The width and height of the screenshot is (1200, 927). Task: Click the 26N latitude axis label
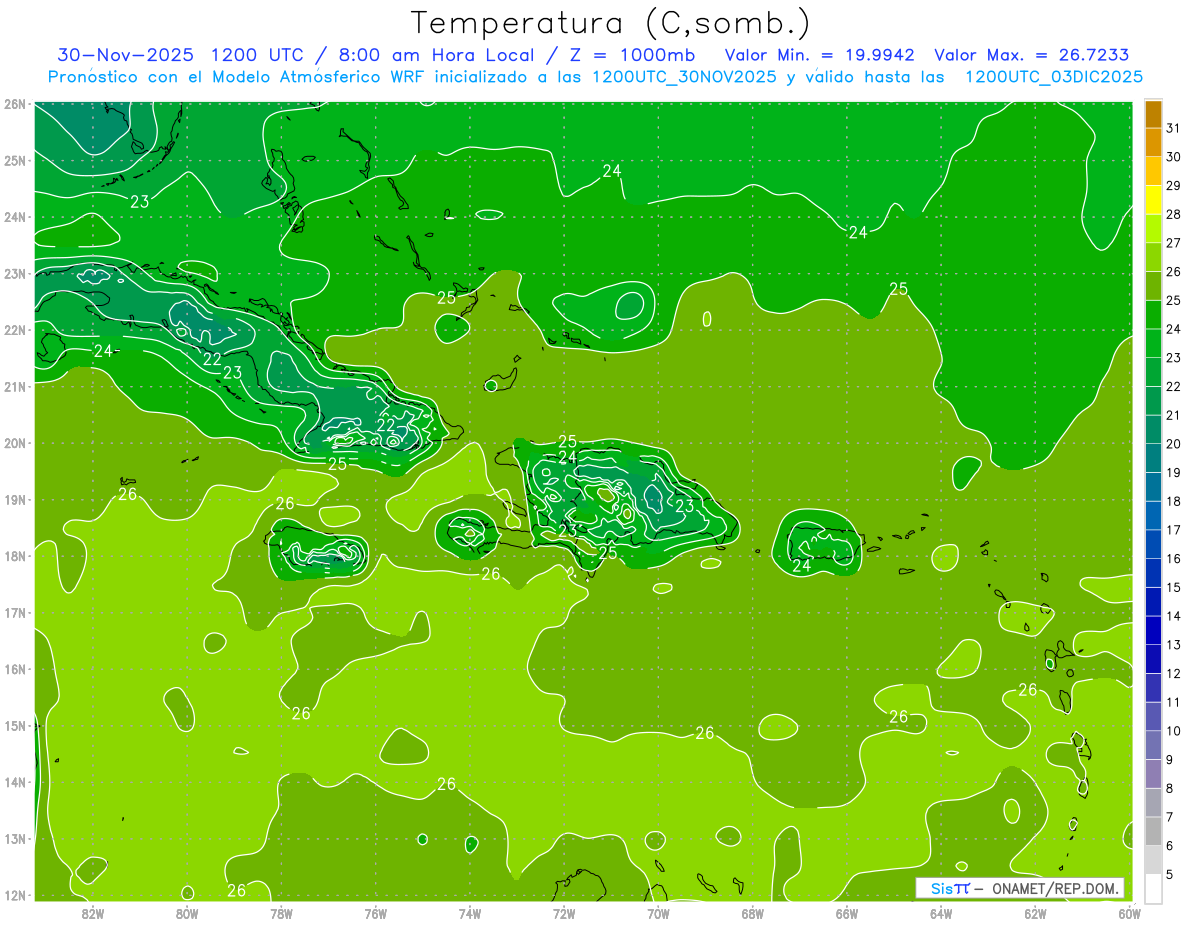[15, 104]
